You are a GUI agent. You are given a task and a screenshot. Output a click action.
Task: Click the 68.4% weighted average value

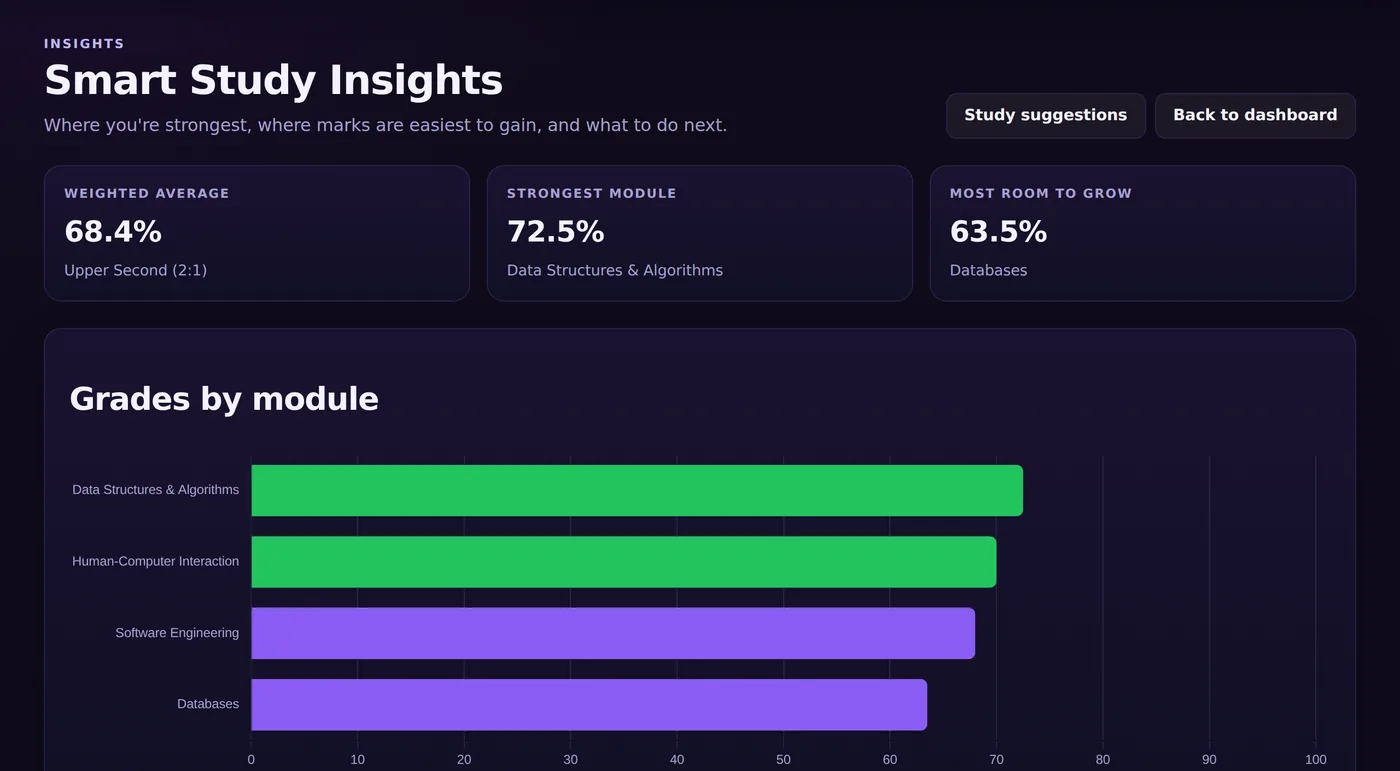[113, 232]
